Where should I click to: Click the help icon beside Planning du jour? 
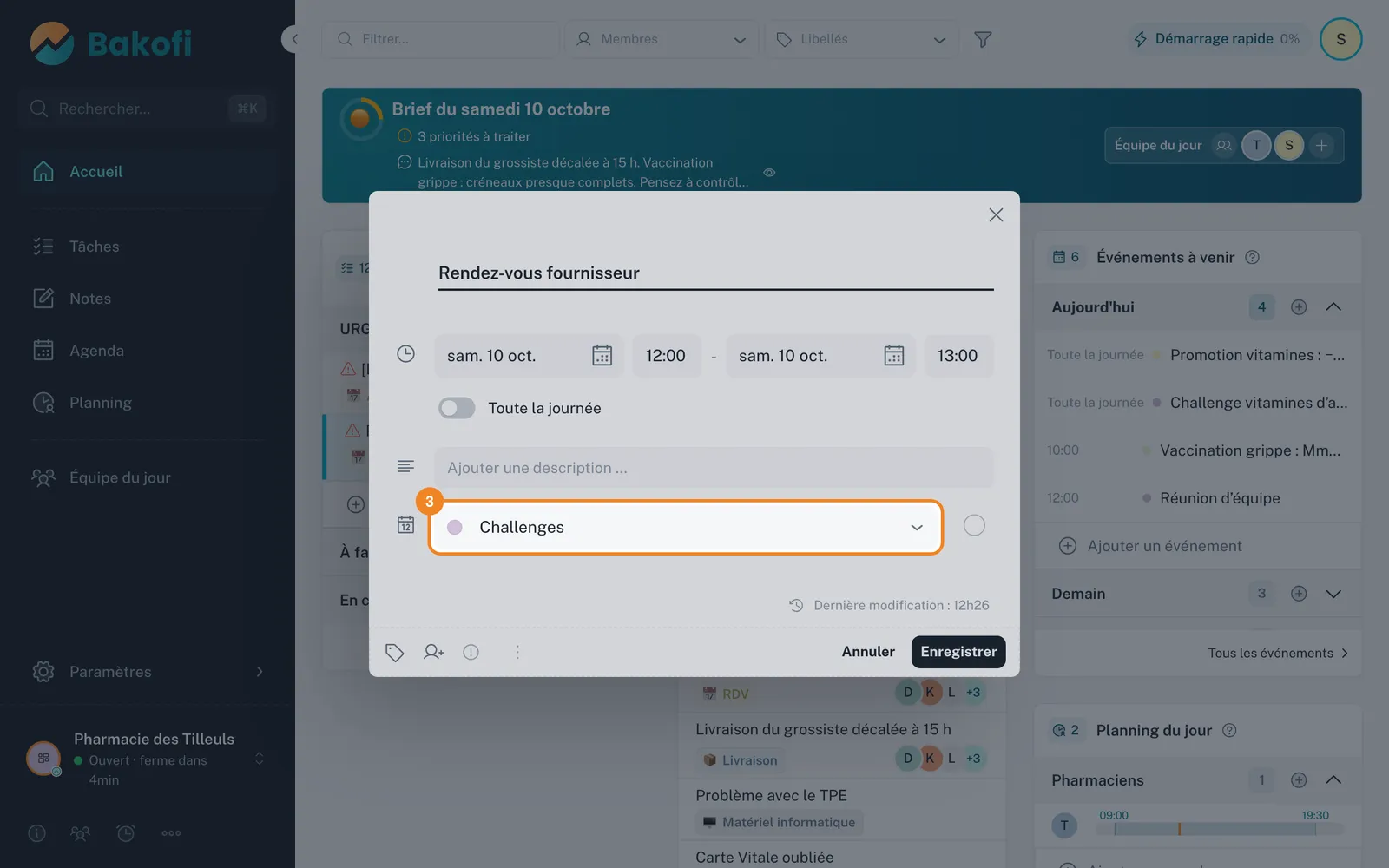coord(1229,730)
